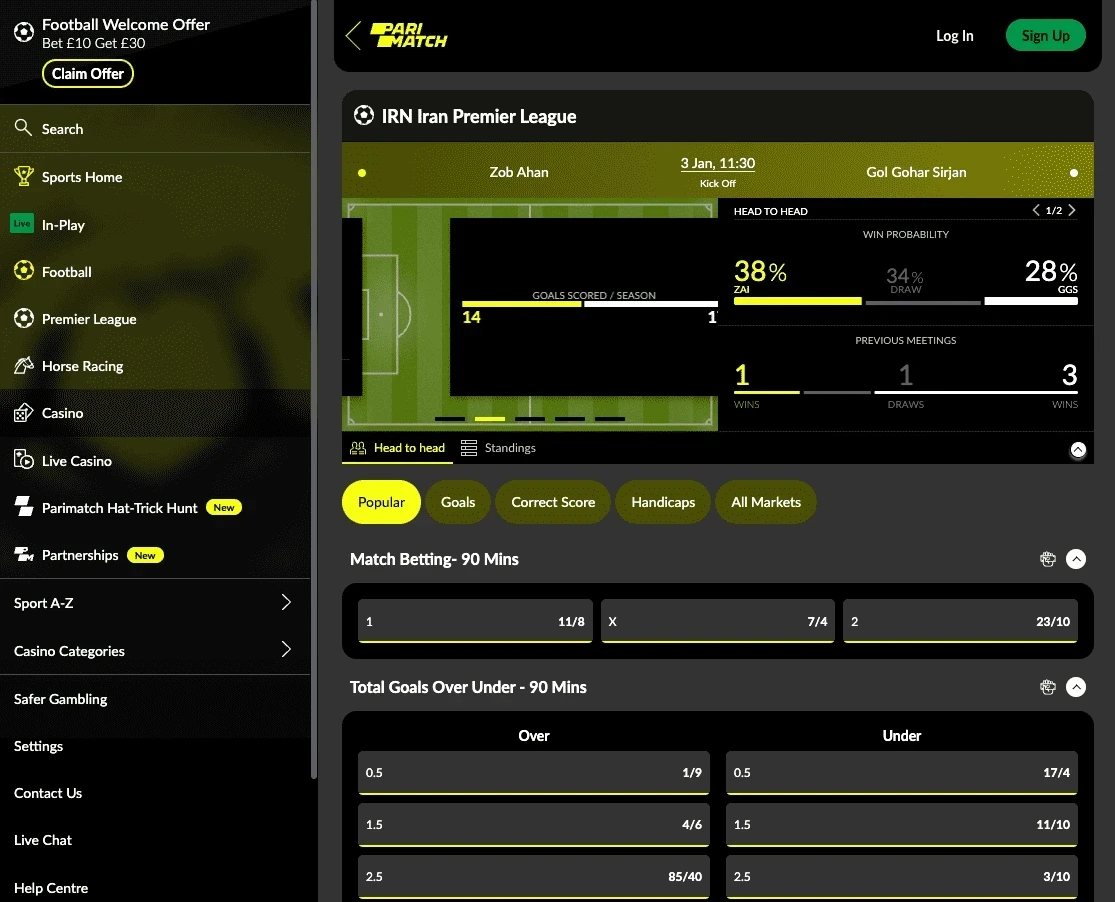Click the 3 Jan, 11:30 kick-off time

pyautogui.click(x=717, y=164)
